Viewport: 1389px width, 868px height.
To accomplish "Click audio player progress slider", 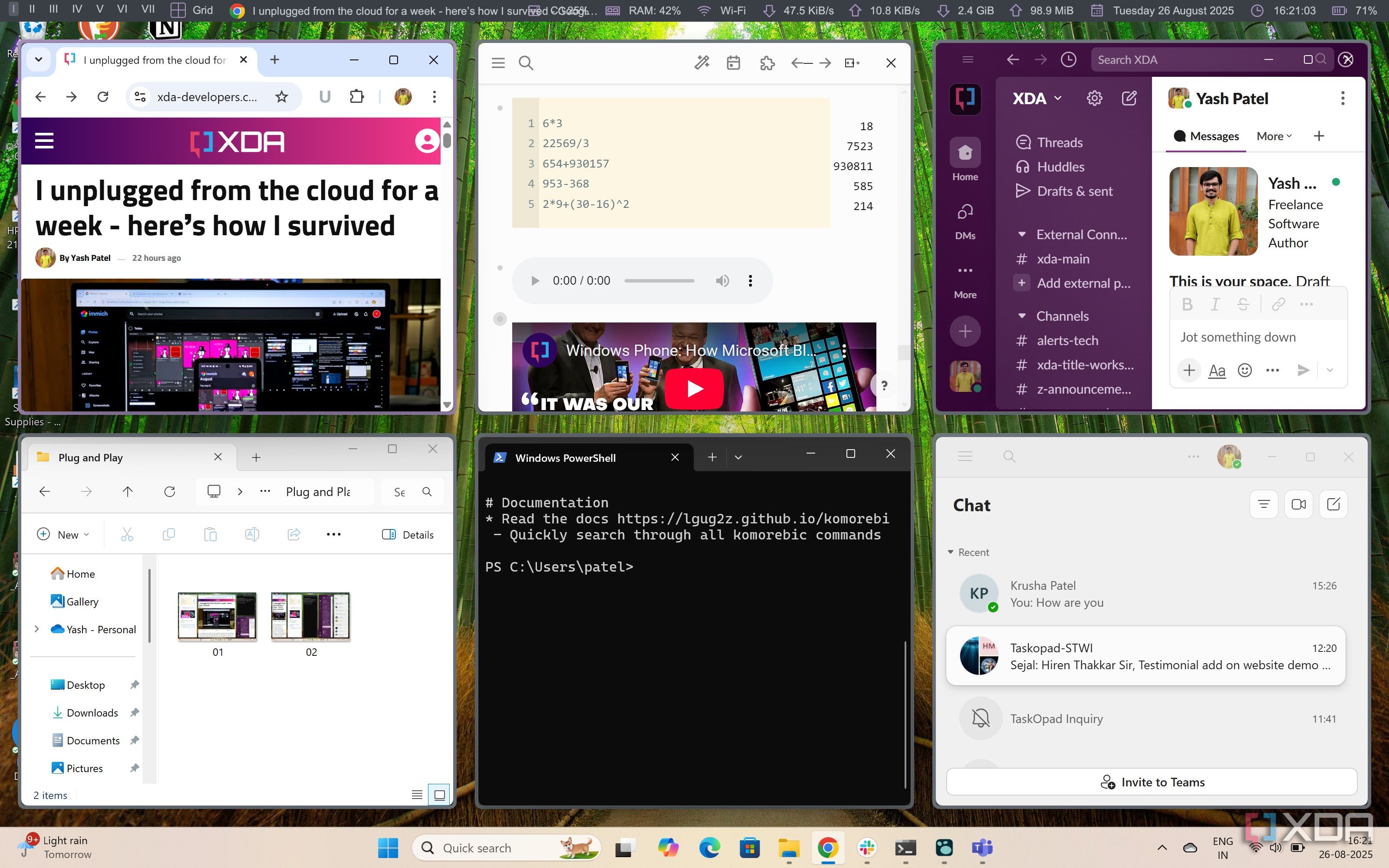I will [x=659, y=281].
